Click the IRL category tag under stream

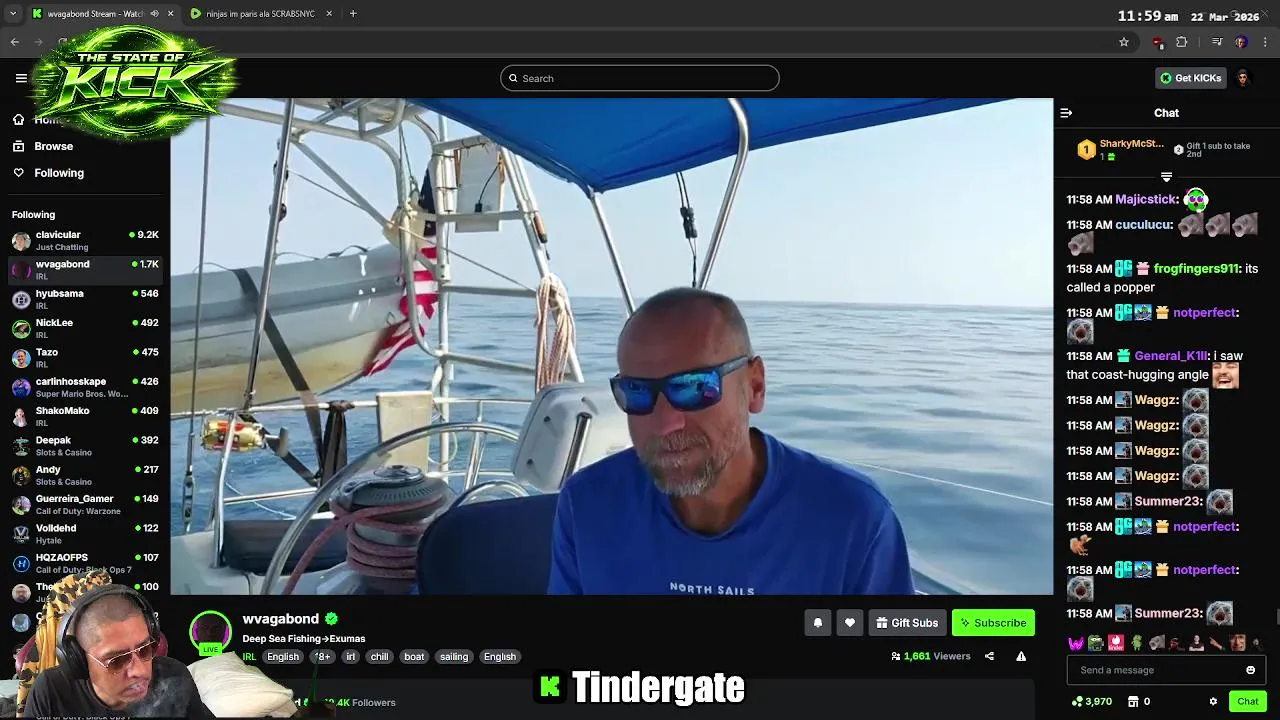point(249,657)
